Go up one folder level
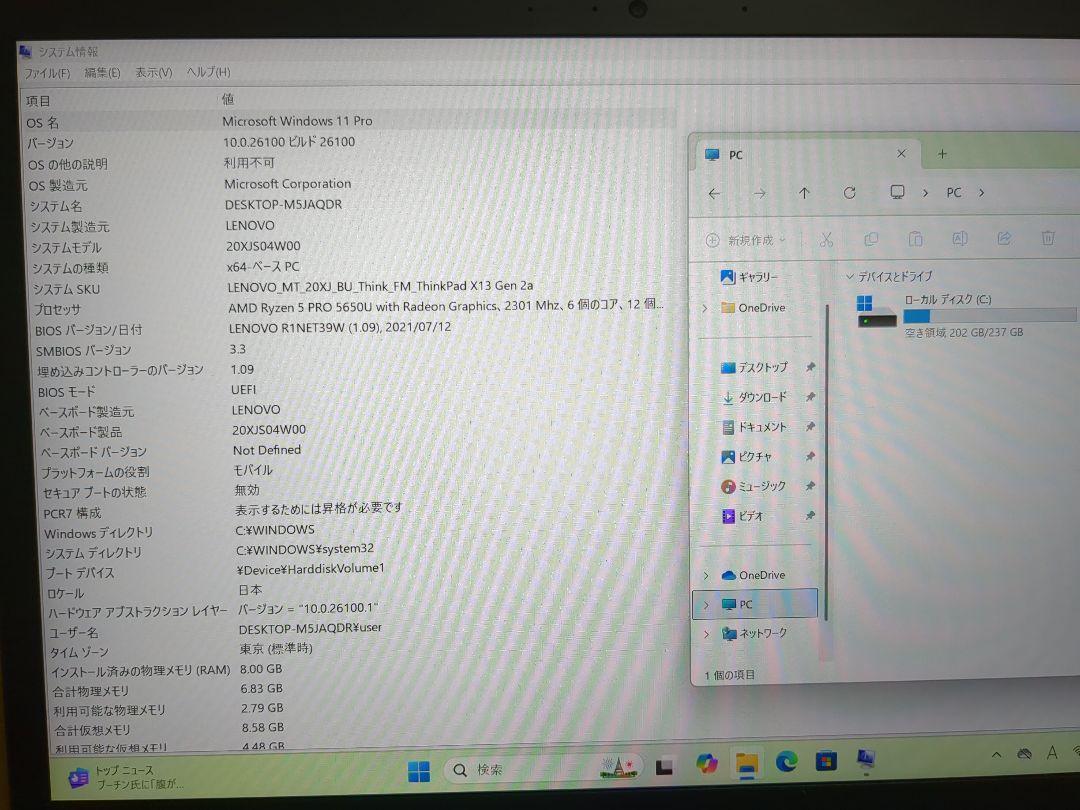The height and width of the screenshot is (810, 1080). tap(804, 193)
